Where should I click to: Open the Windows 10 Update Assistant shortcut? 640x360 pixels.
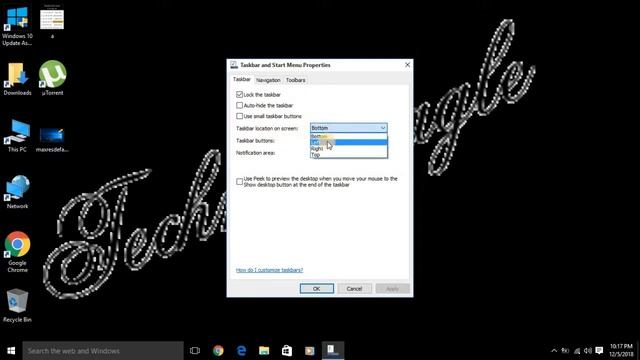click(17, 25)
